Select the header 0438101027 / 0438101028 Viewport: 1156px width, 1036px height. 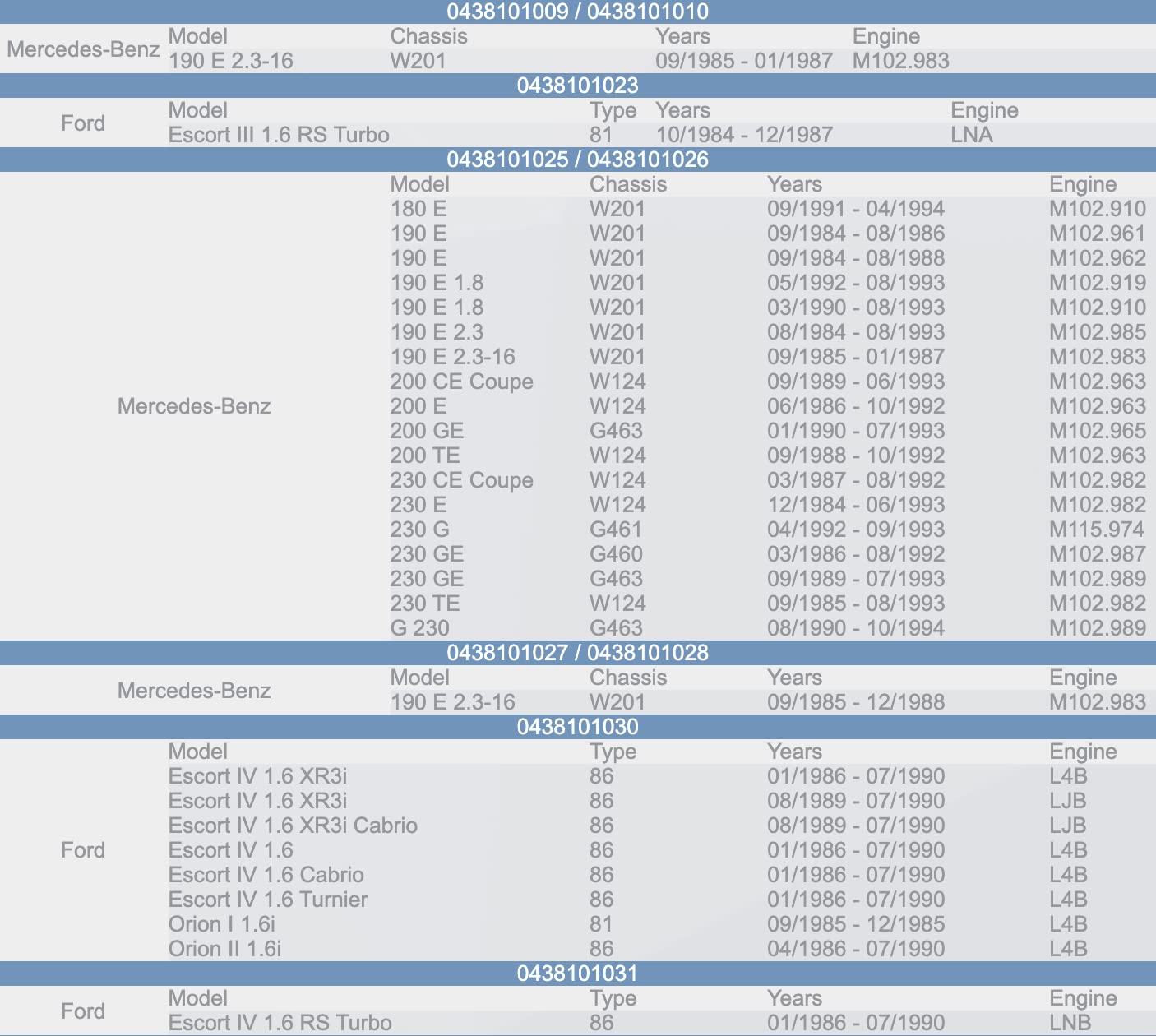tap(578, 653)
